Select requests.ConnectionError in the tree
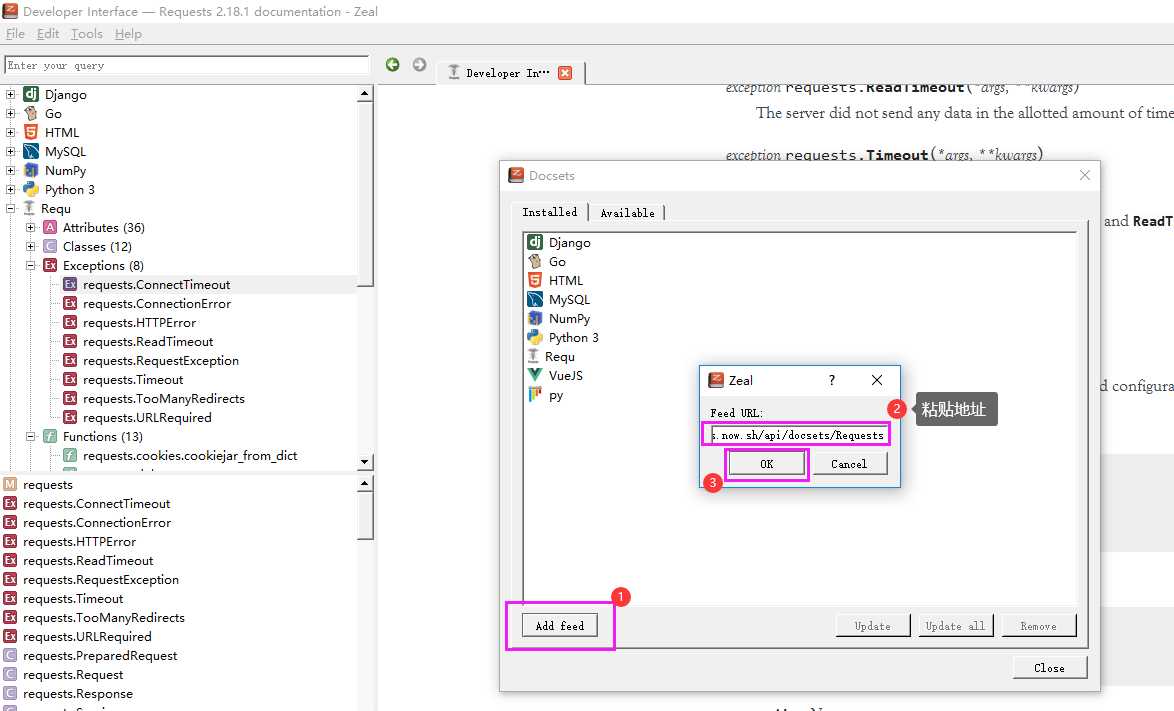 coord(156,303)
